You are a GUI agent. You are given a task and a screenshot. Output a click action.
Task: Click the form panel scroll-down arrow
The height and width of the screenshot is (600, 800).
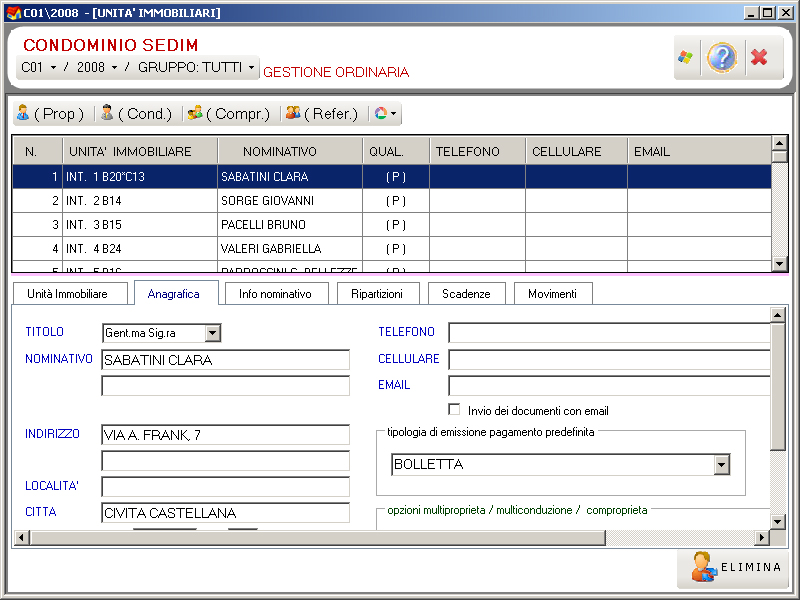pos(778,521)
